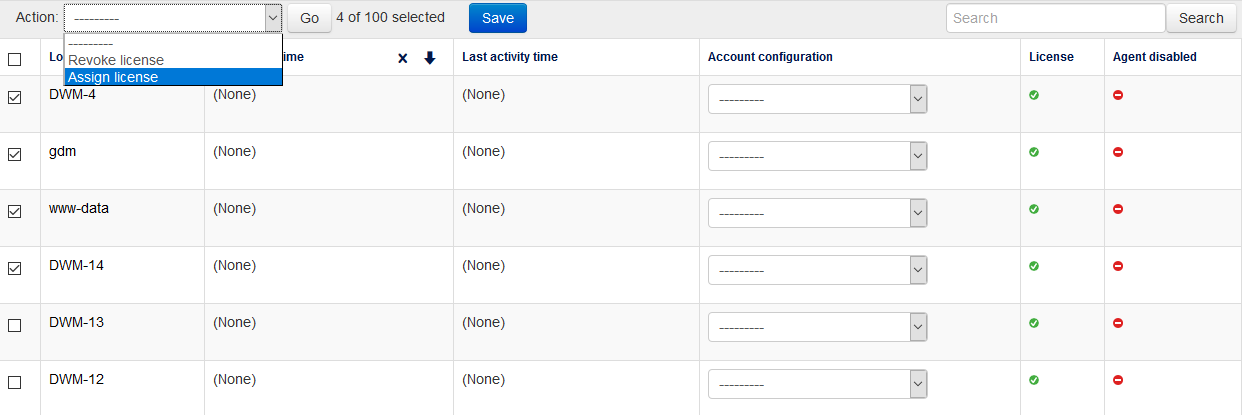Open the Action dropdown selector
The image size is (1242, 415).
pos(173,18)
